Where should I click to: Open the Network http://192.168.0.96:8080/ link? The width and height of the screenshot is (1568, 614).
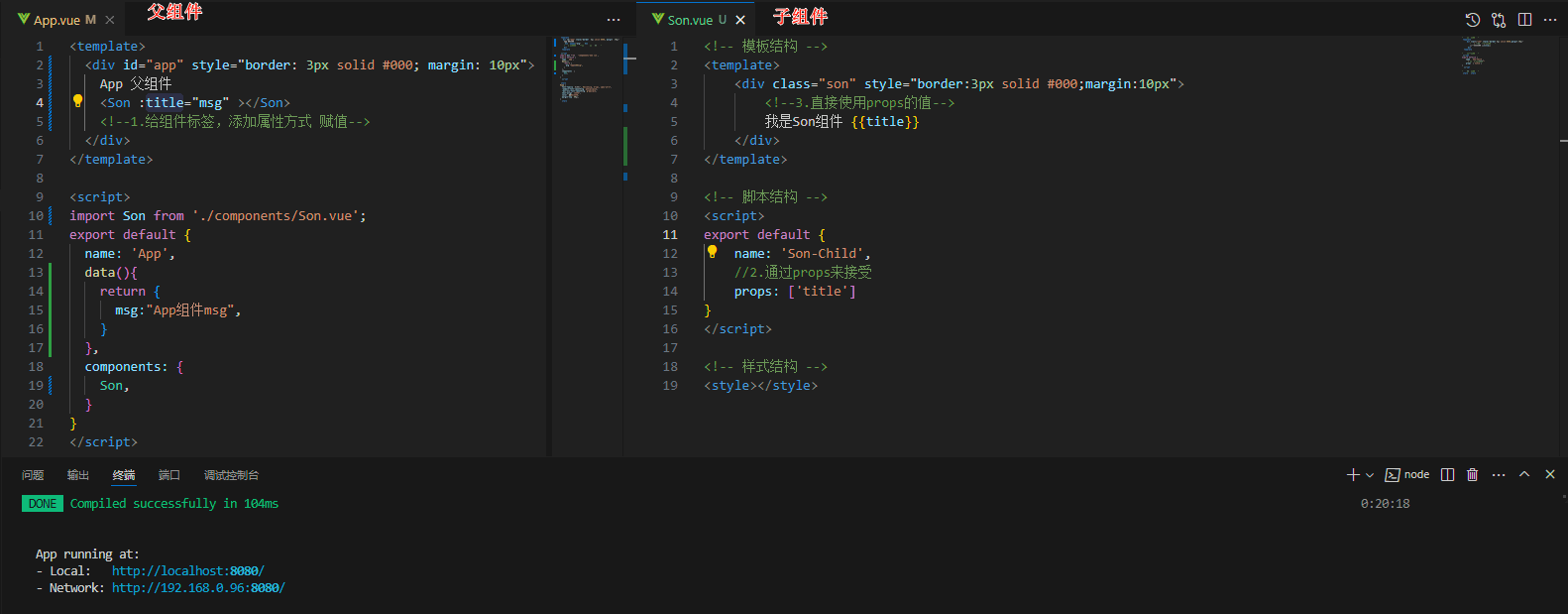tap(198, 588)
